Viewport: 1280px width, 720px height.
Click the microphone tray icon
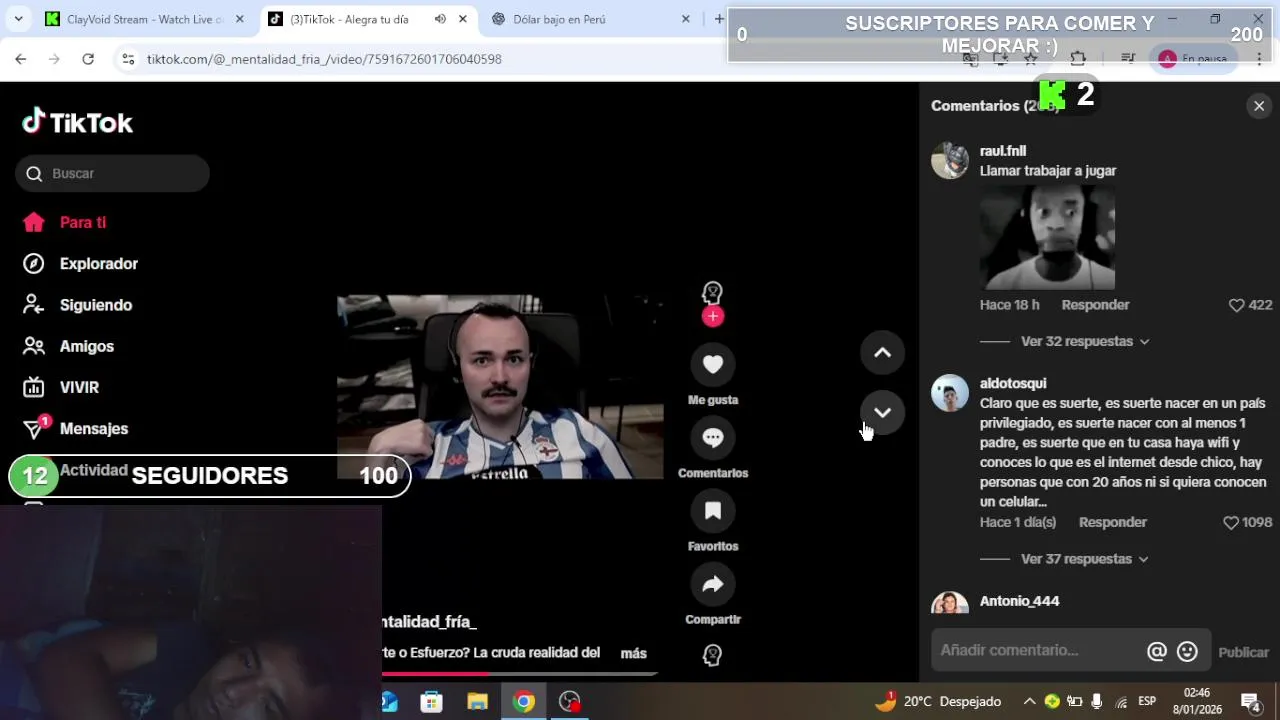click(x=1097, y=701)
